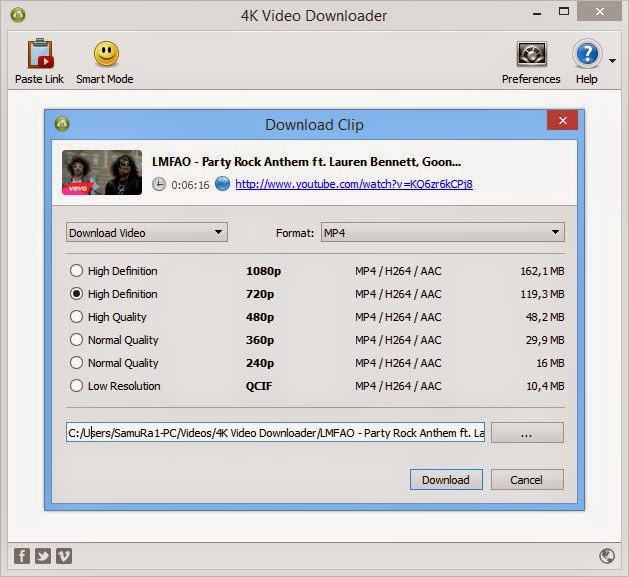Viewport: 629px width, 577px height.
Task: Click the blue globe icon next to the YouTube link
Action: pos(222,184)
